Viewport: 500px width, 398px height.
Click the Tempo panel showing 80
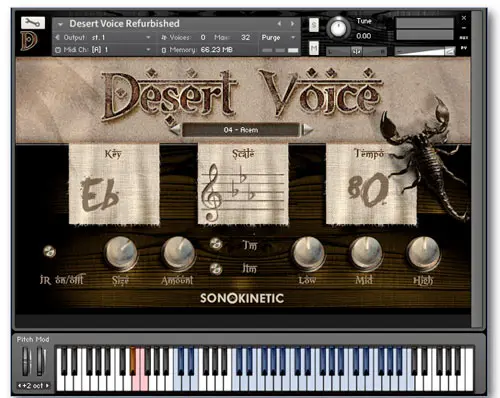coord(371,184)
